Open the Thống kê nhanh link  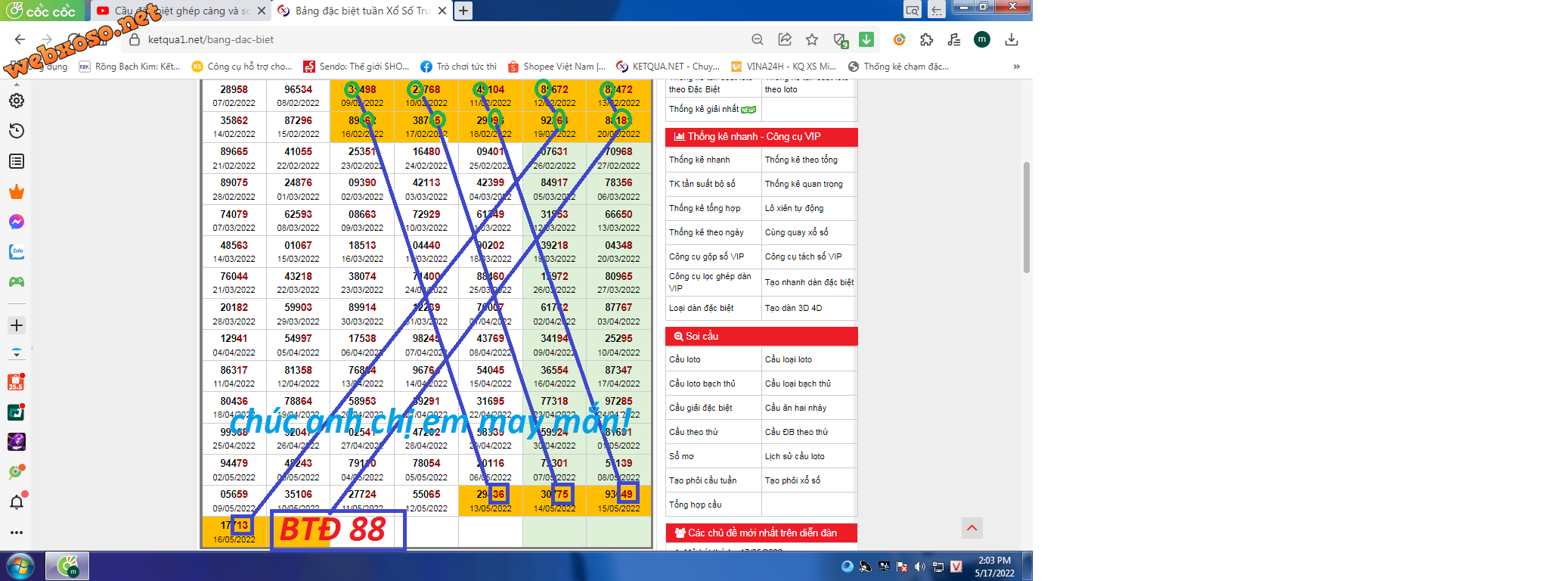tap(699, 160)
